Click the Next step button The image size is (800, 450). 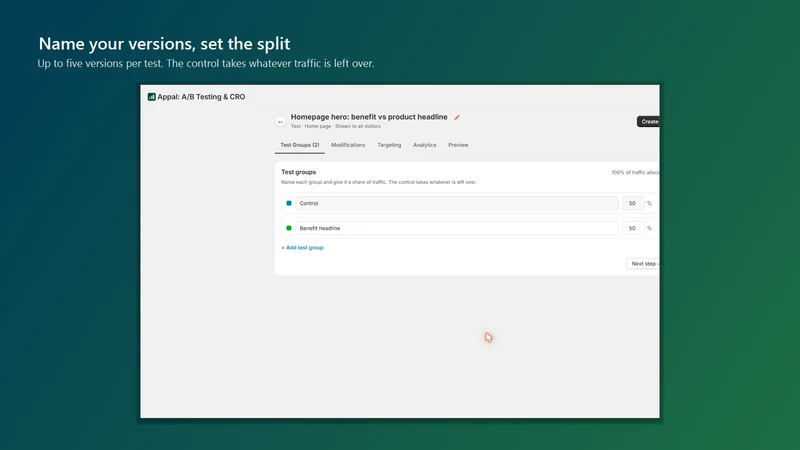pyautogui.click(x=643, y=264)
